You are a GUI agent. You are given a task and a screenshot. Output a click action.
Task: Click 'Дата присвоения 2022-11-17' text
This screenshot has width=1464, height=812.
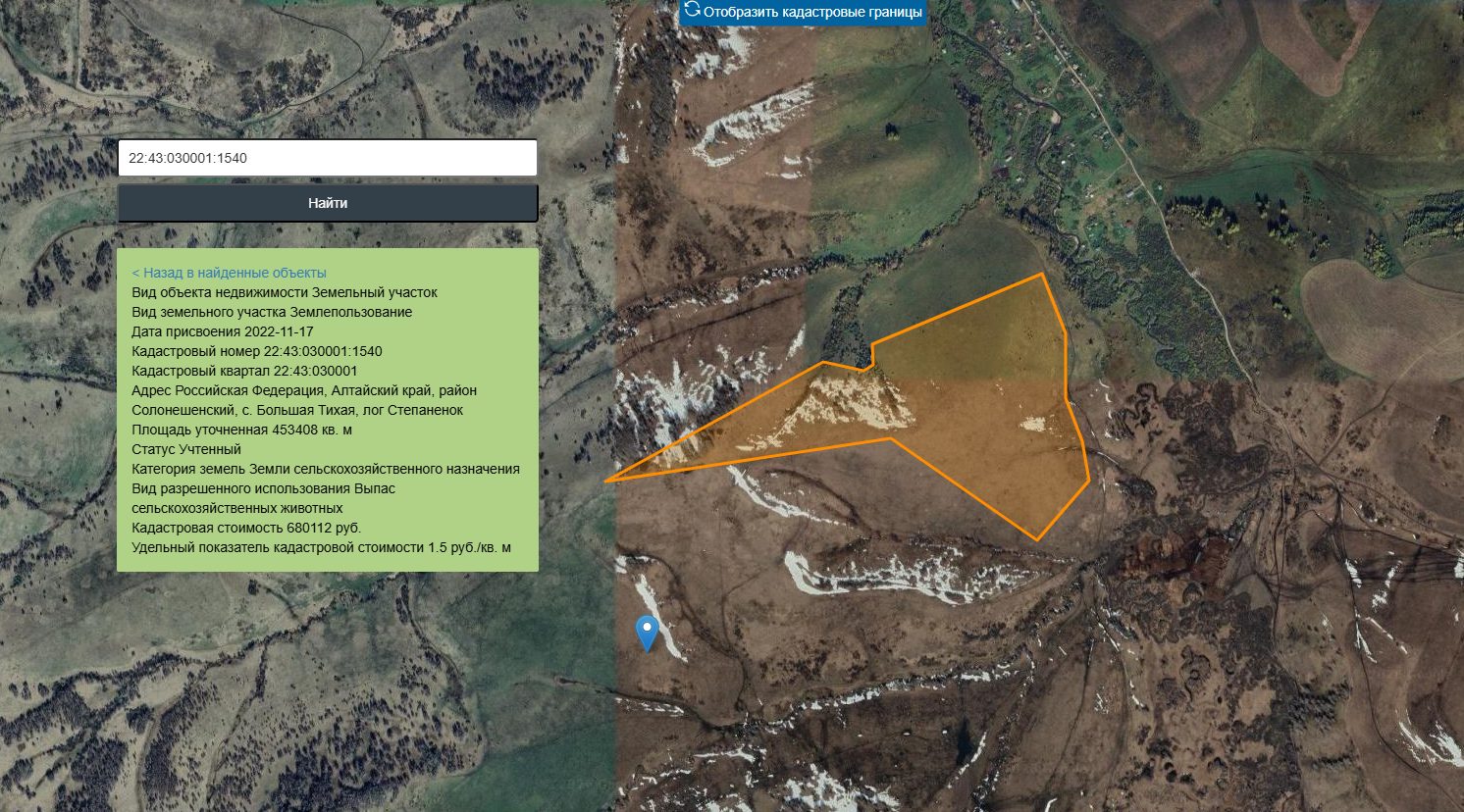tap(223, 331)
